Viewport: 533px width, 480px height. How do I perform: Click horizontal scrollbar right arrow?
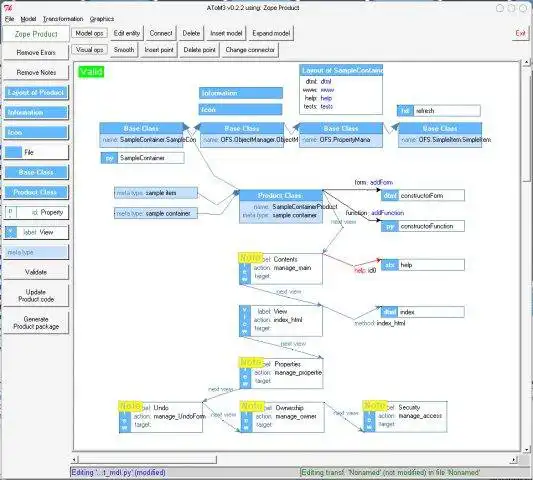pyautogui.click(x=514, y=460)
